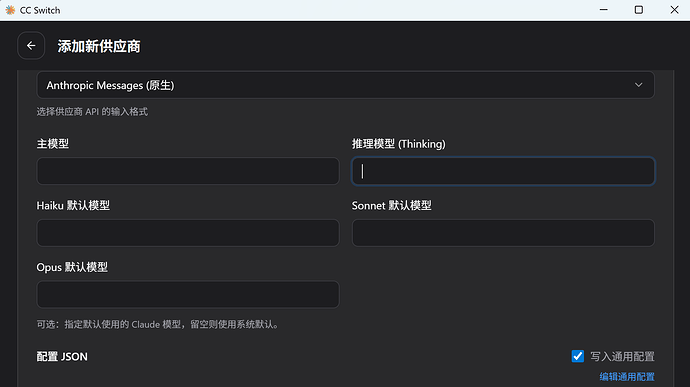
Task: Maximize the CC Switch window
Action: point(639,10)
